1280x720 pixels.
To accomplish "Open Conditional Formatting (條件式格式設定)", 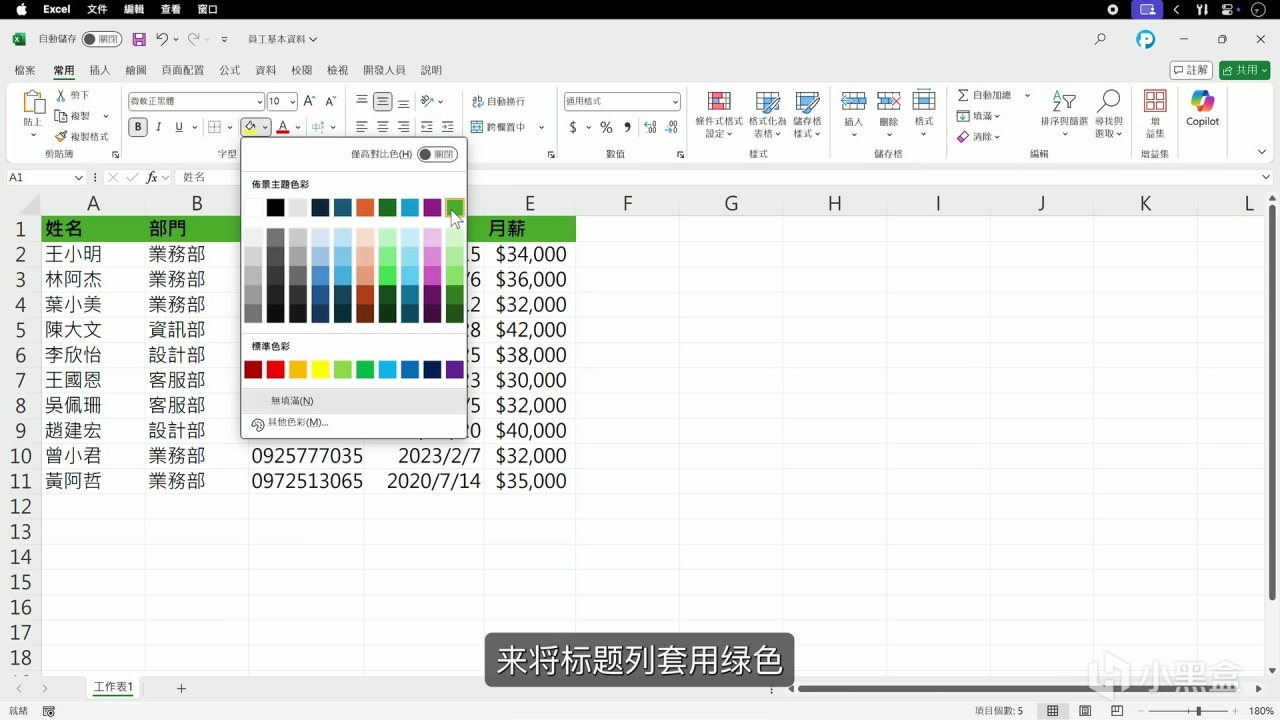I will (719, 115).
